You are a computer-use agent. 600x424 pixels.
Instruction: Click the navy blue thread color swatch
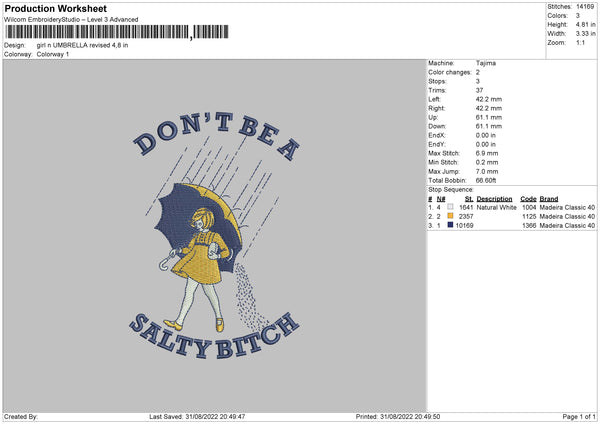click(x=450, y=225)
